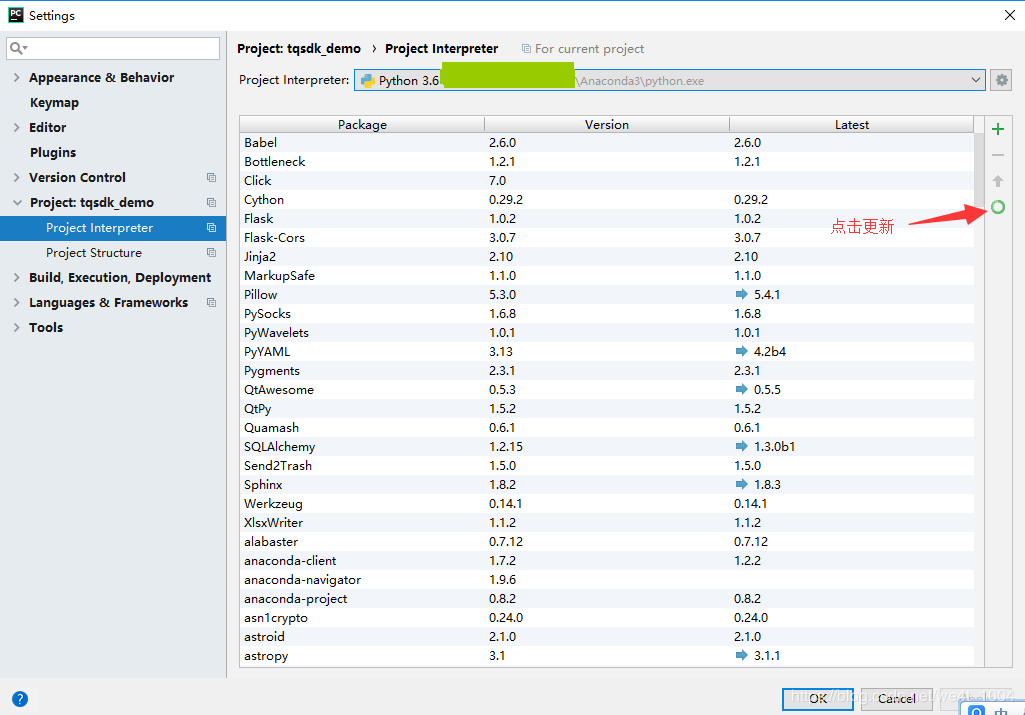Click the upgrade arrow beside SQLAlchemy 1.3.0b1
Image resolution: width=1025 pixels, height=715 pixels.
tap(741, 446)
